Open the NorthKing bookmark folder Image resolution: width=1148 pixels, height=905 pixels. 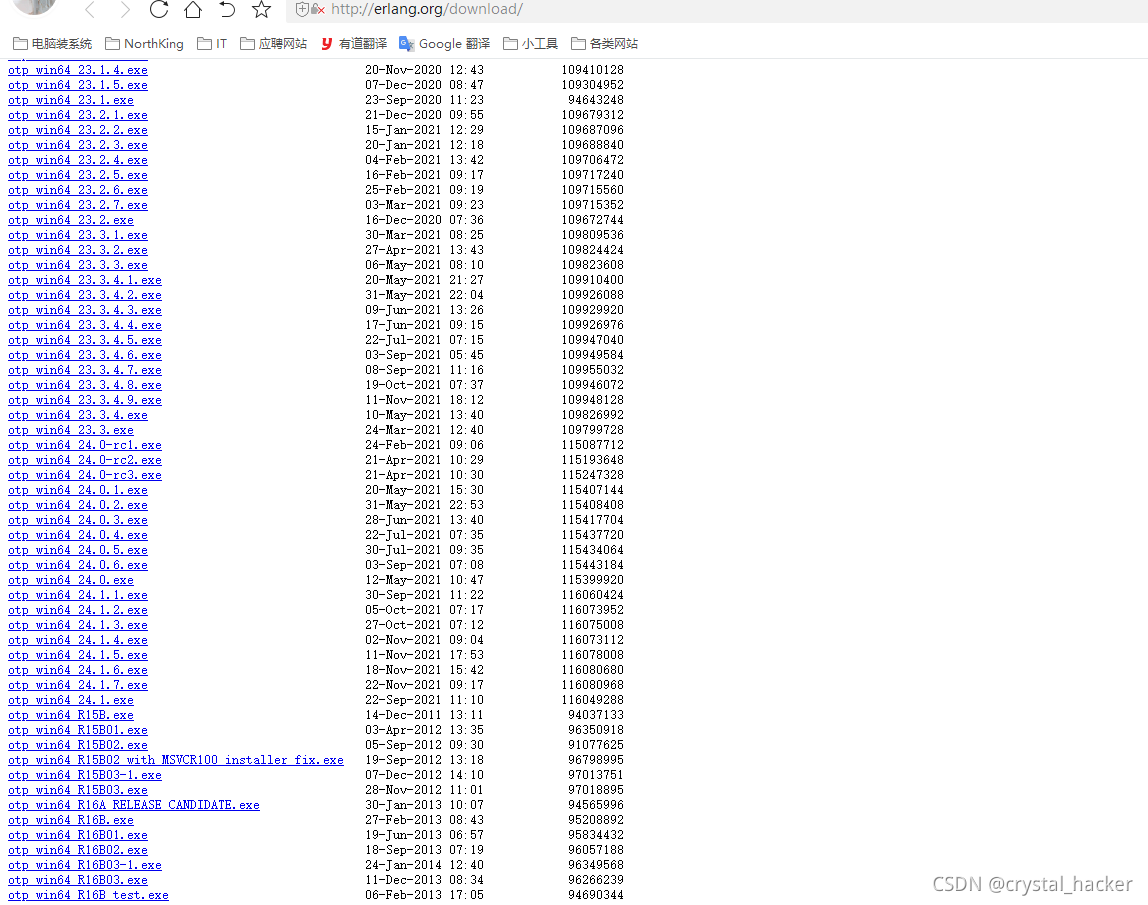point(144,44)
